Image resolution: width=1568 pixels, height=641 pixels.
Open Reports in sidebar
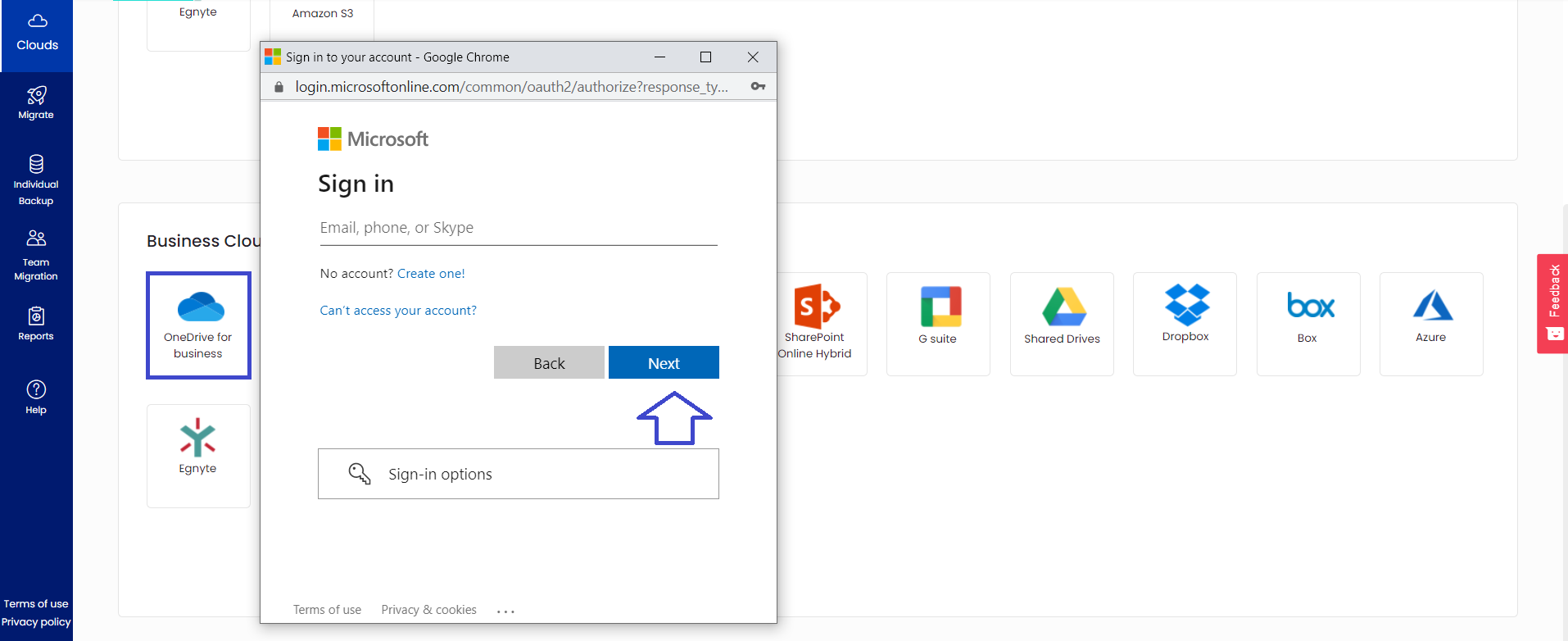point(36,323)
